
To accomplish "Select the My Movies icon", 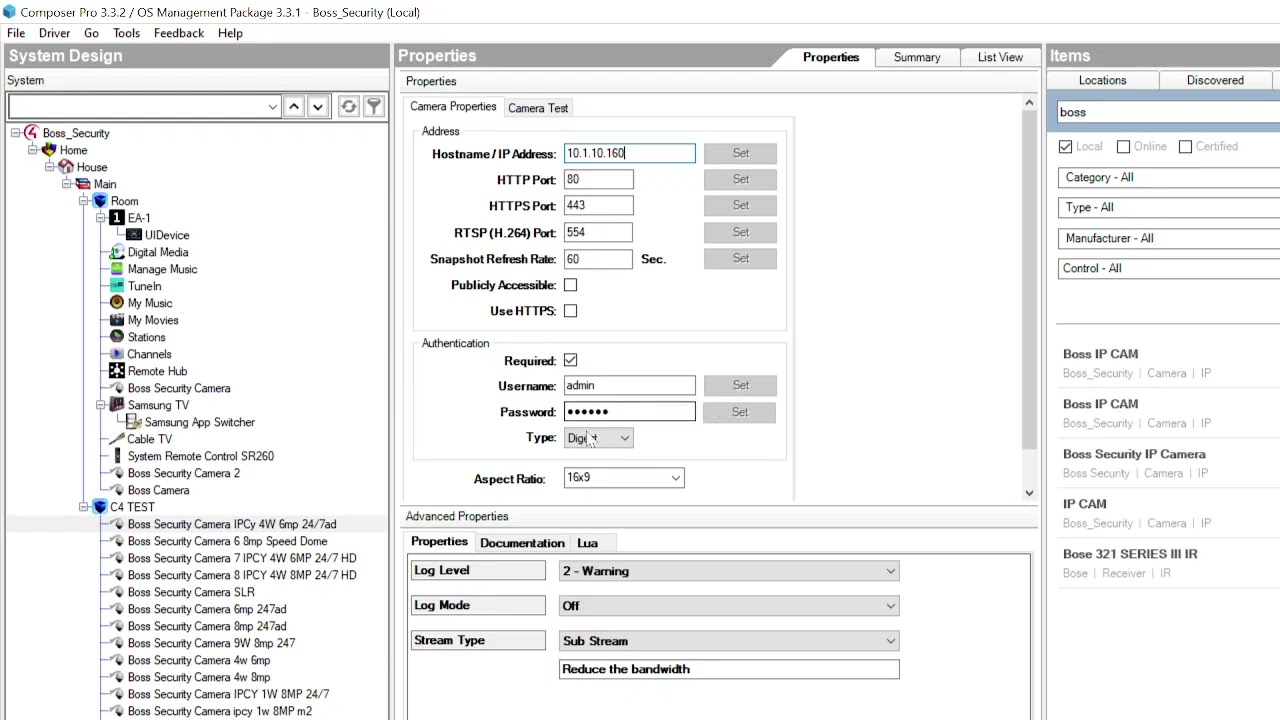I will pyautogui.click(x=117, y=320).
